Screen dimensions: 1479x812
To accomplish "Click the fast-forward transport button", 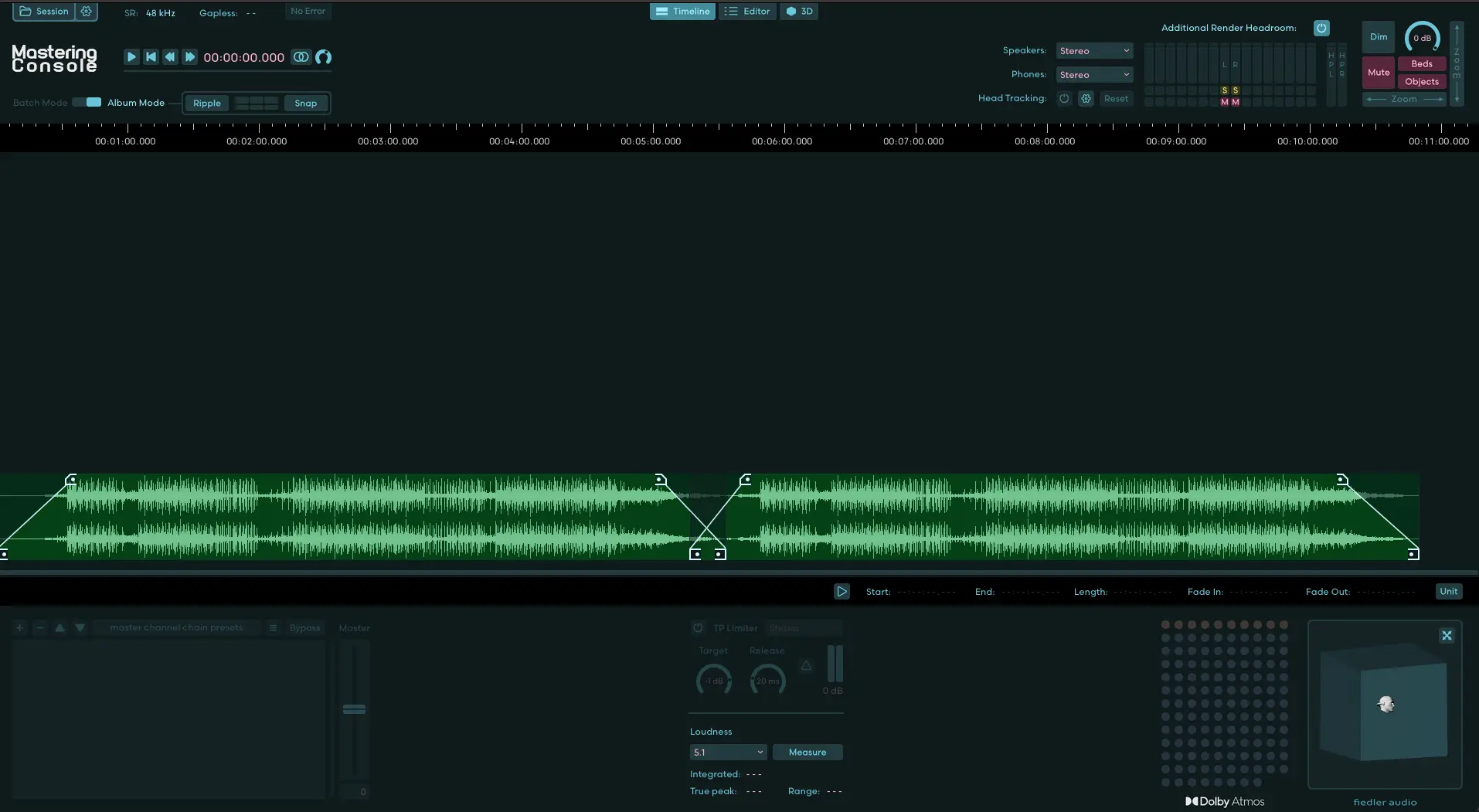I will tap(189, 57).
